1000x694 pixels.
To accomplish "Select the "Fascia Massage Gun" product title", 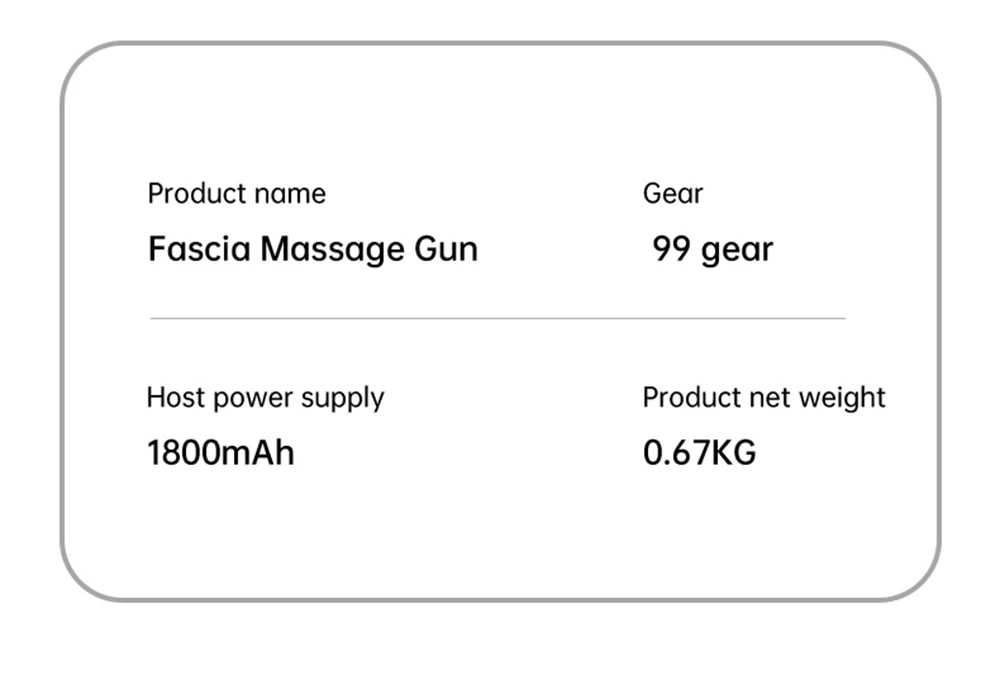I will pos(312,248).
